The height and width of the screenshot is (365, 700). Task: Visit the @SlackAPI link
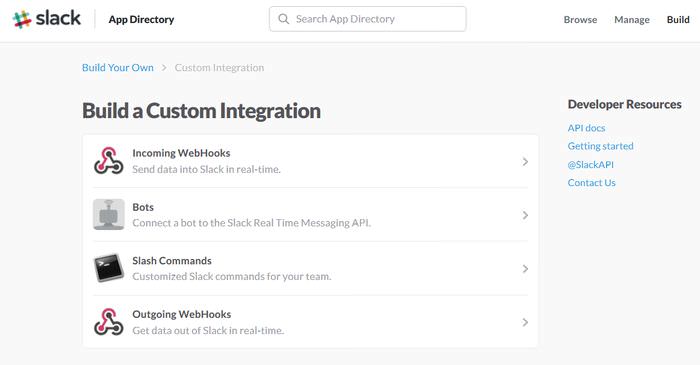(x=591, y=165)
